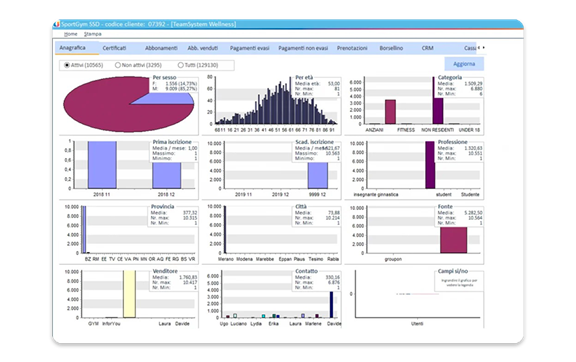The width and height of the screenshot is (576, 362).
Task: Select the Attivi radio button
Action: click(x=67, y=65)
